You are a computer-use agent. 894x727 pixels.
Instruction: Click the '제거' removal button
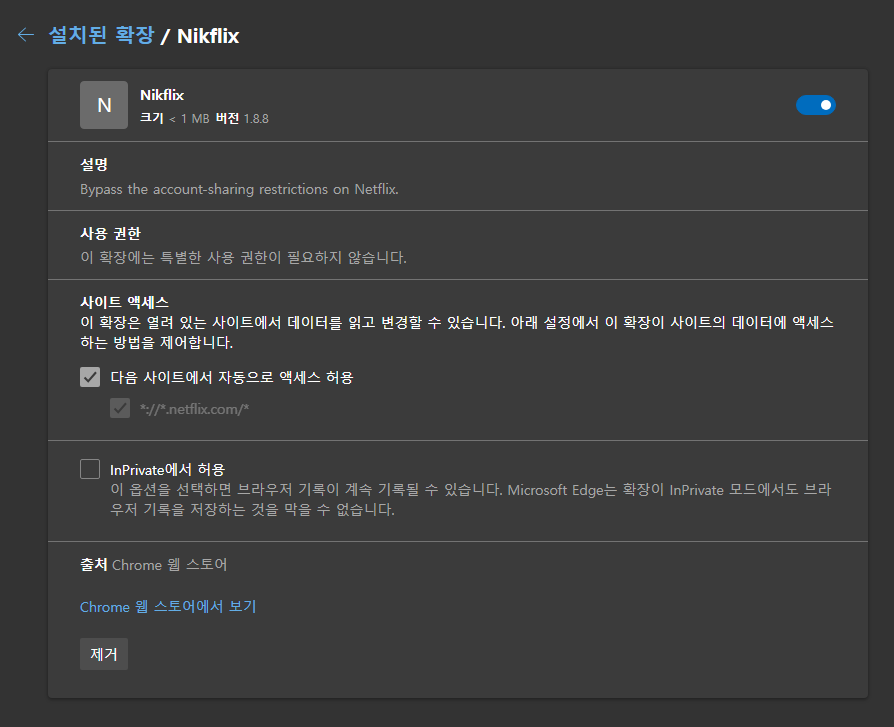coord(103,653)
